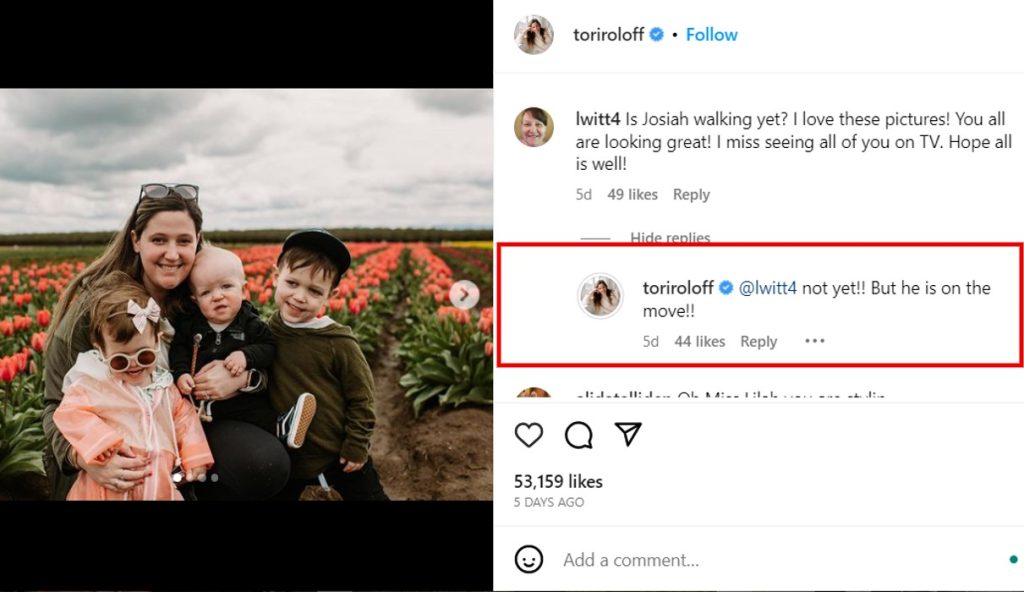This screenshot has height=592, width=1024.
Task: Share the post via the paper plane icon
Action: click(627, 434)
